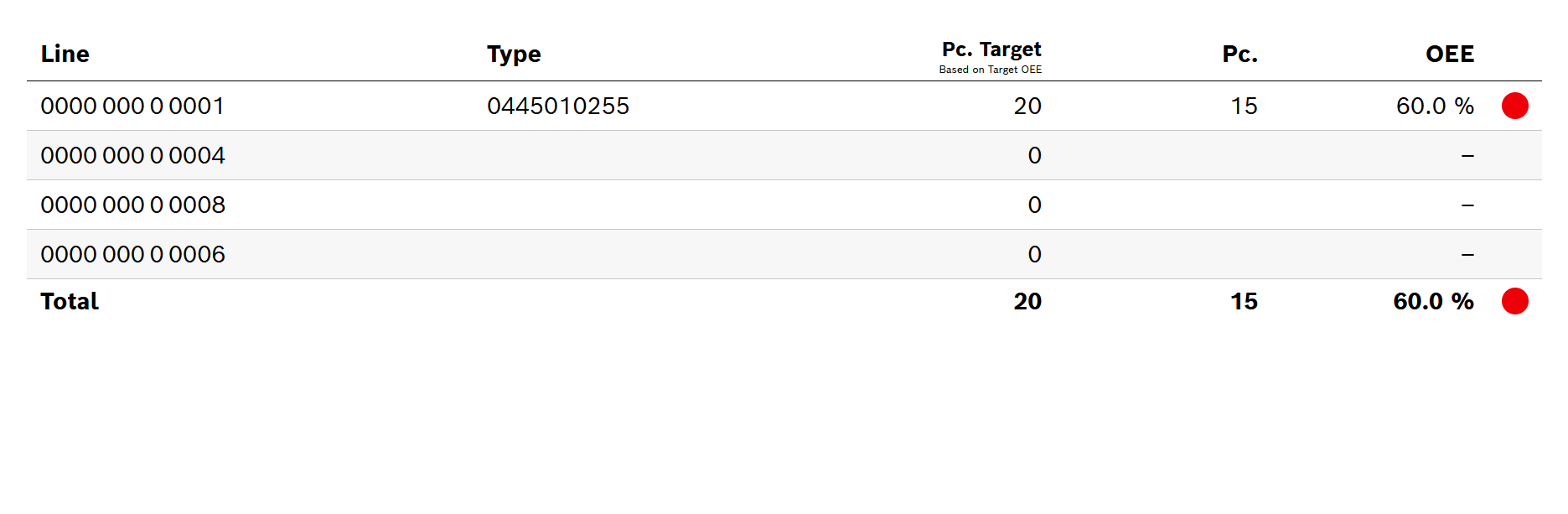Click the Pc. value 15 in Total row
Viewport: 1568px width, 514px height.
coord(1244,302)
